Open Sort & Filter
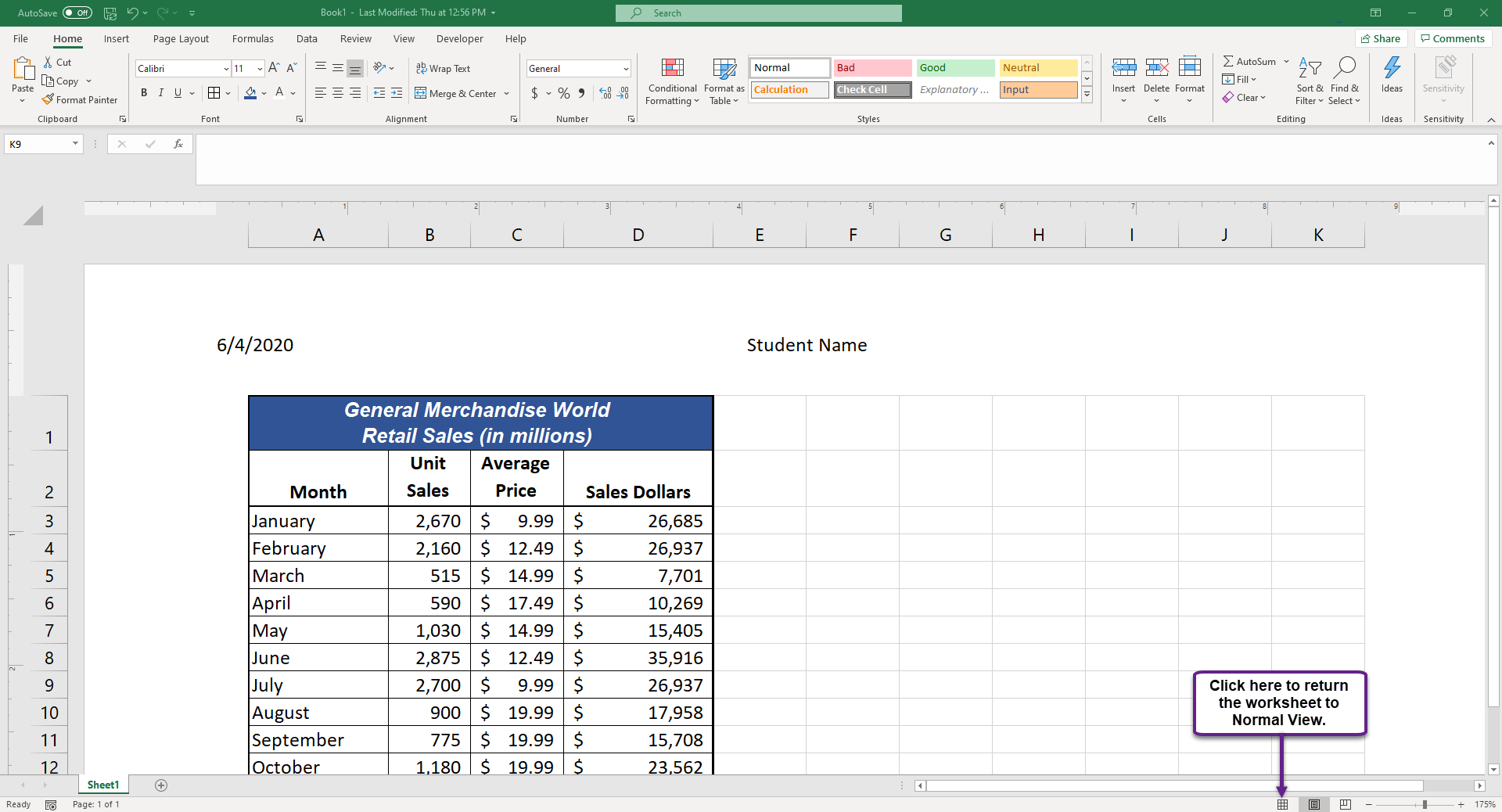 1310,81
